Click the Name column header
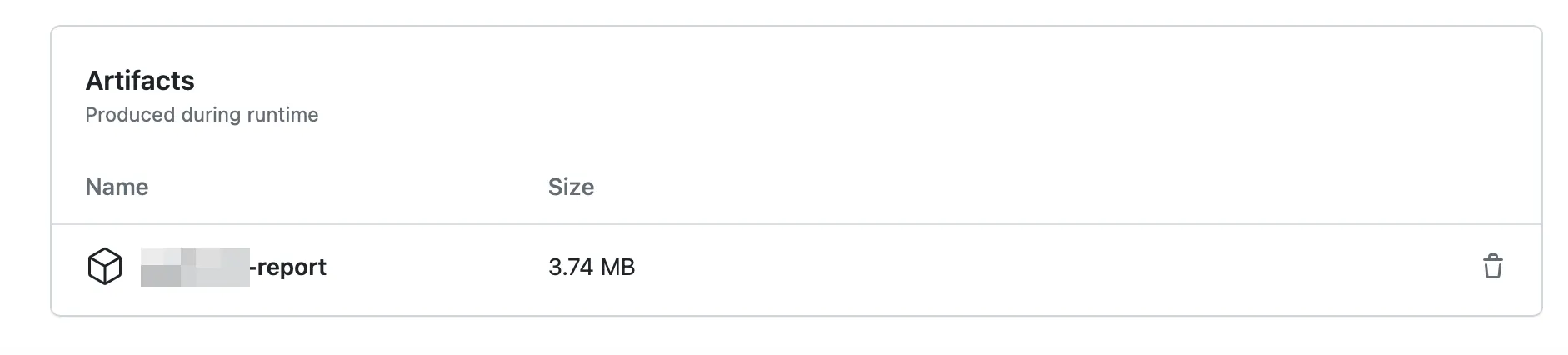The width and height of the screenshot is (1568, 355). (117, 187)
